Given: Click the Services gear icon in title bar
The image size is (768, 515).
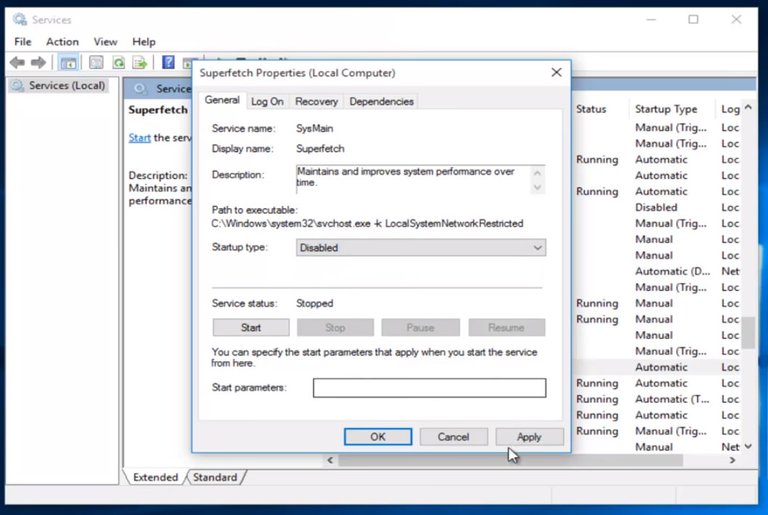Looking at the screenshot, I should [20, 20].
